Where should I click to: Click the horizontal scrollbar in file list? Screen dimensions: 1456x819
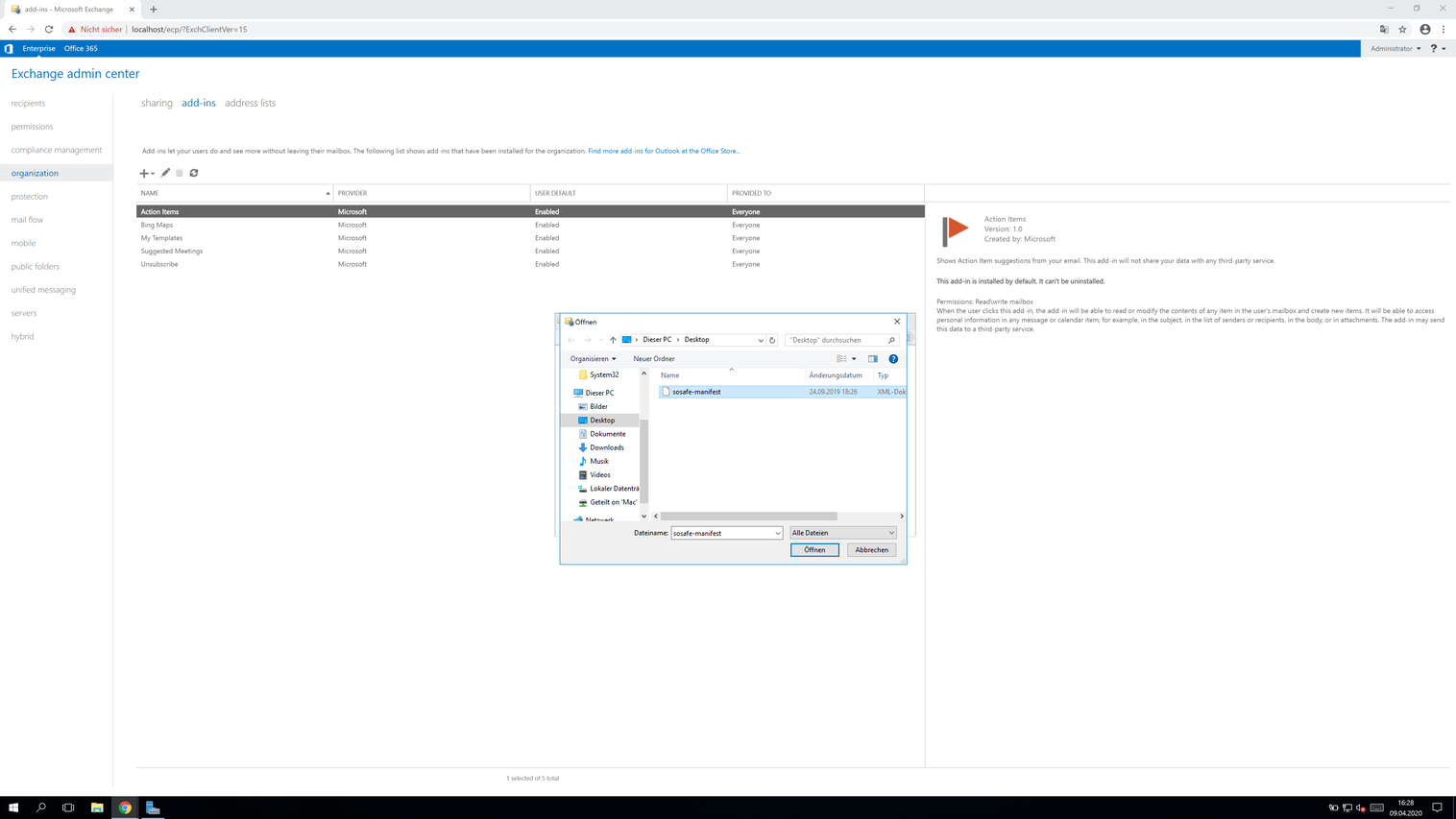coord(749,517)
